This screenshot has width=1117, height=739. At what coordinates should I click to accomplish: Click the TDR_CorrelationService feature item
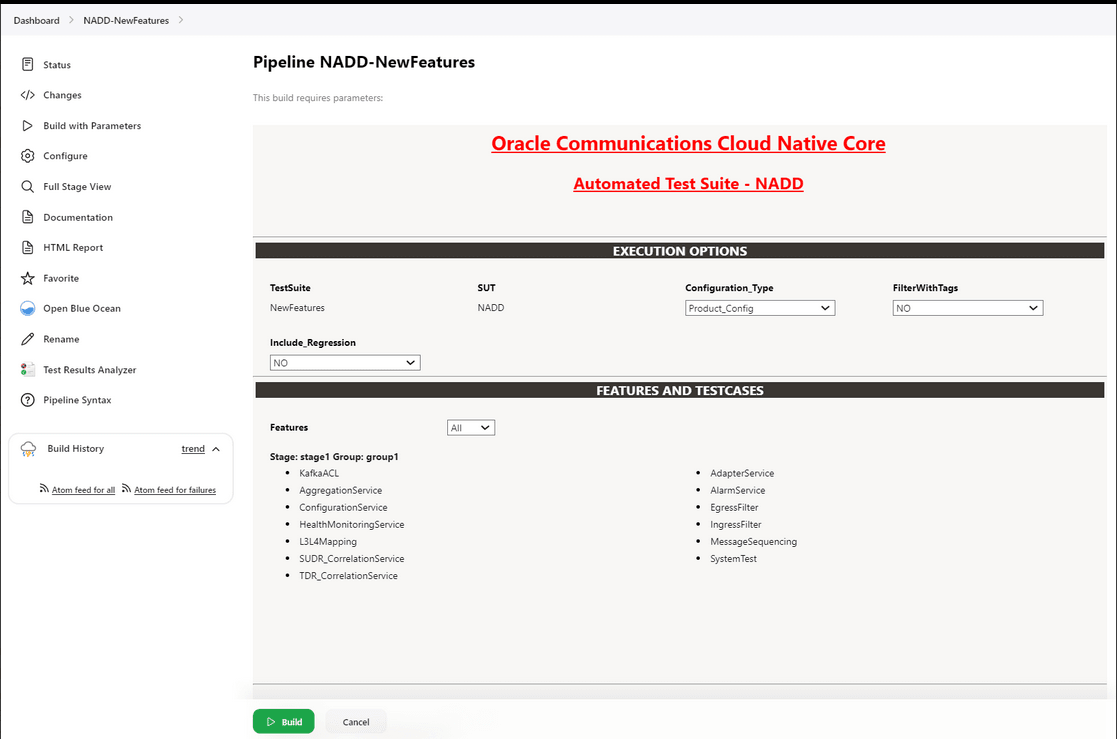click(x=348, y=576)
